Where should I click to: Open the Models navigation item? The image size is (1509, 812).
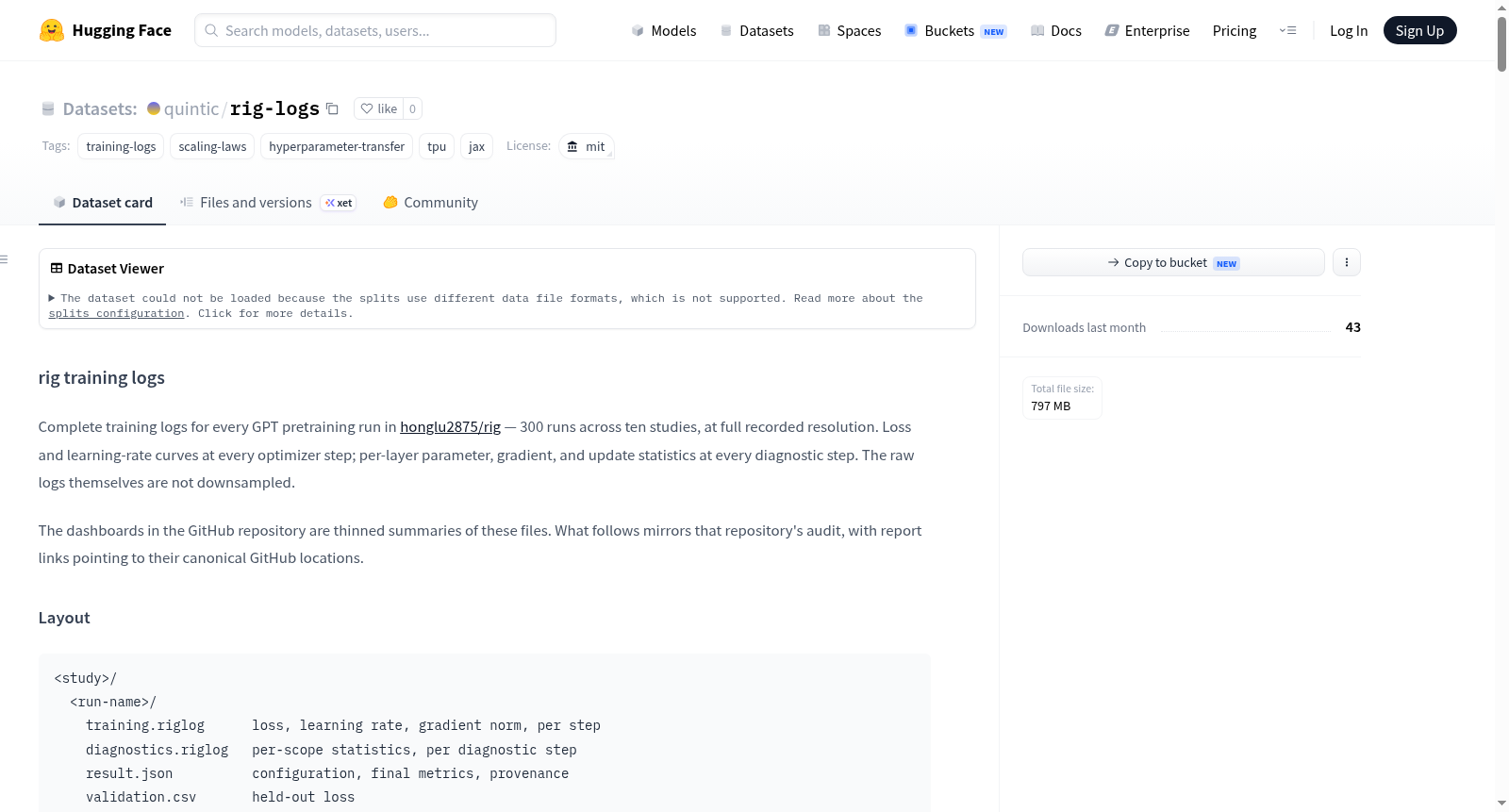pos(664,30)
